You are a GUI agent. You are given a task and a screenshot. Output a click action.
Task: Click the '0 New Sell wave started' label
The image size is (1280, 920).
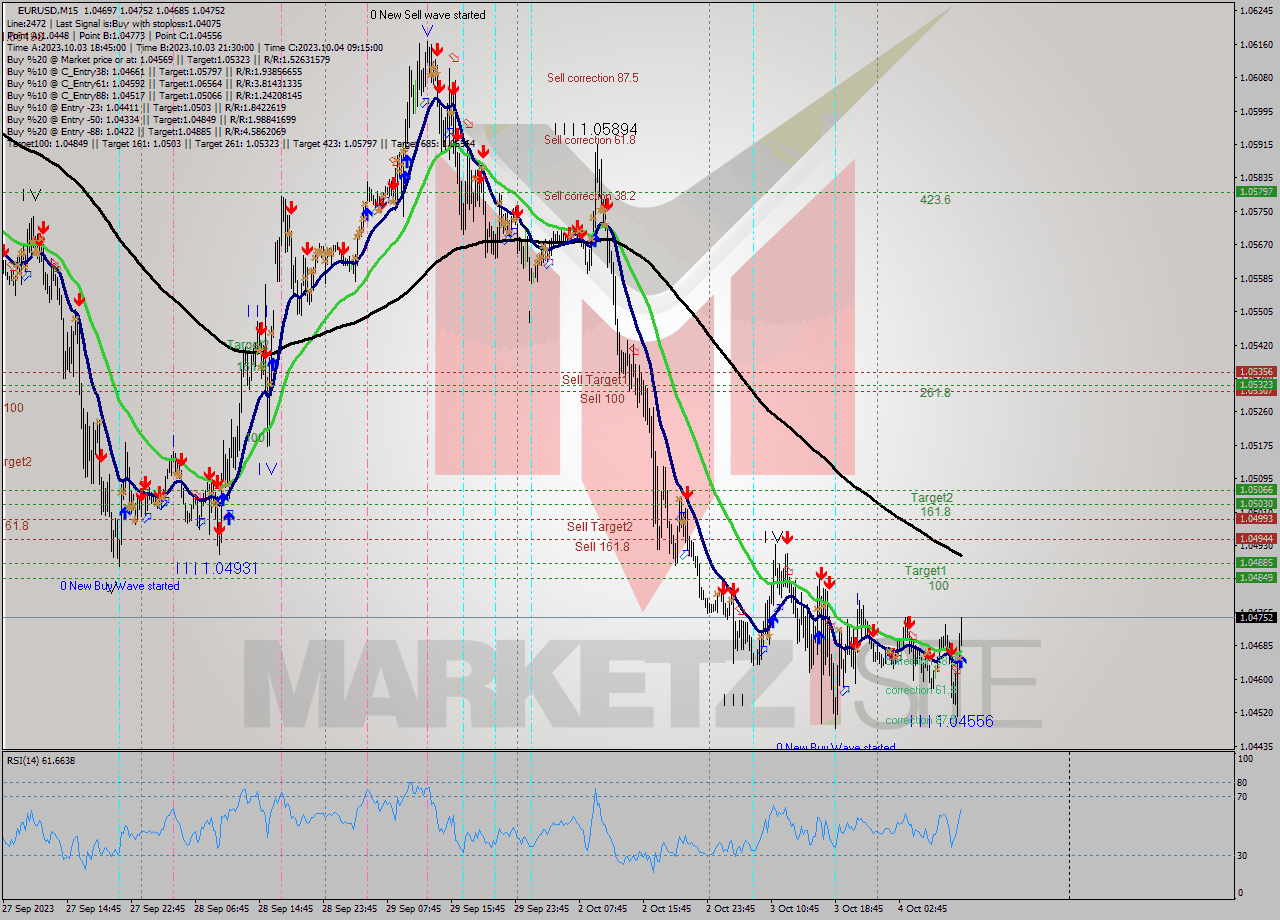pyautogui.click(x=428, y=15)
